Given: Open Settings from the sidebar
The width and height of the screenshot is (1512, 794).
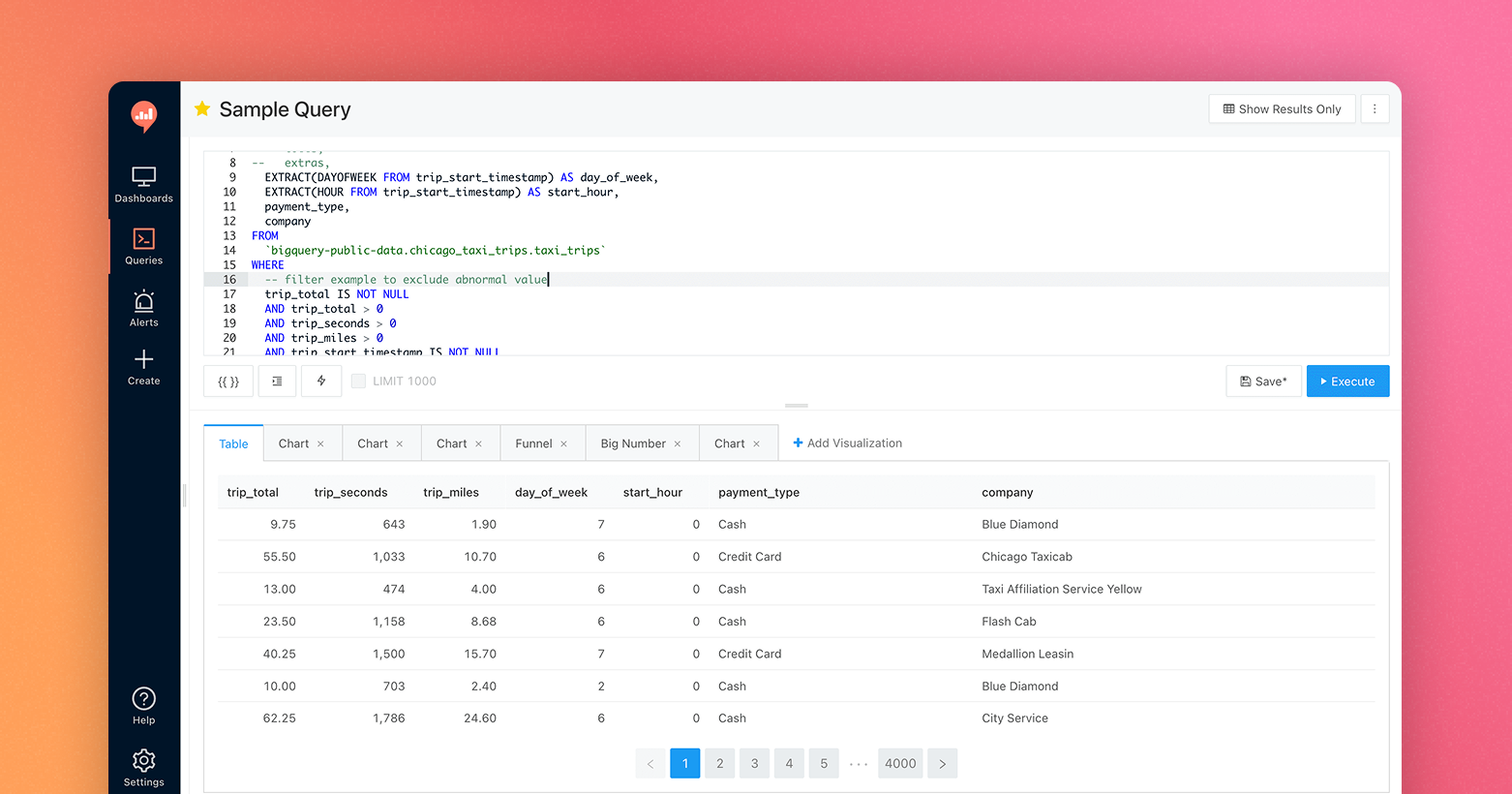Looking at the screenshot, I should click(x=143, y=762).
